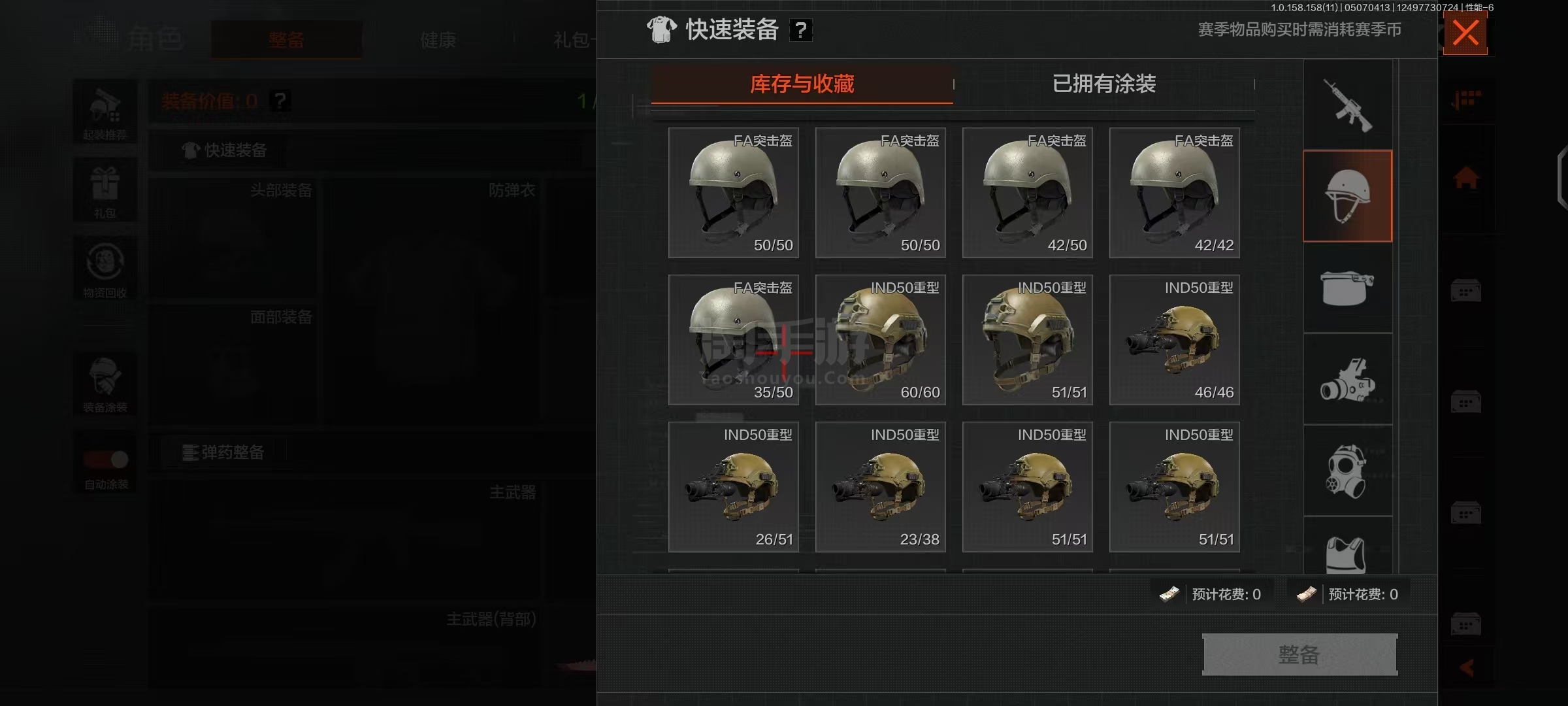Pick IND50重型 helmet with 46/46 durability

(1175, 340)
